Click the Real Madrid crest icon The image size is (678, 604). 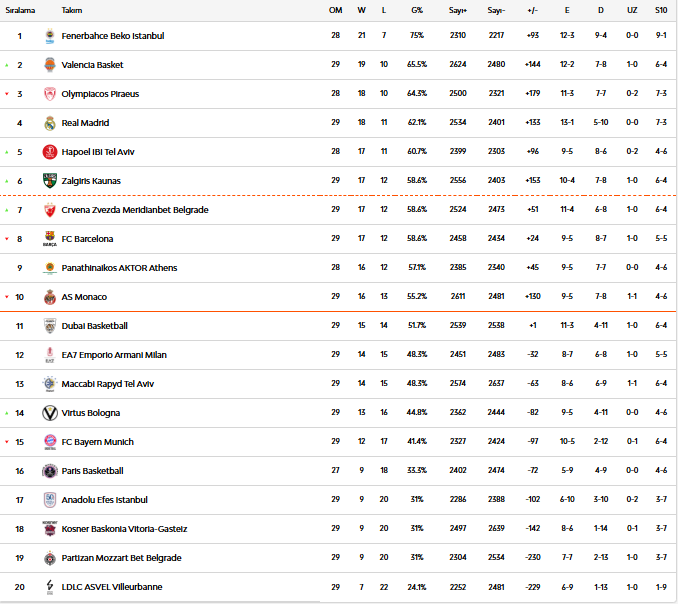[50, 123]
